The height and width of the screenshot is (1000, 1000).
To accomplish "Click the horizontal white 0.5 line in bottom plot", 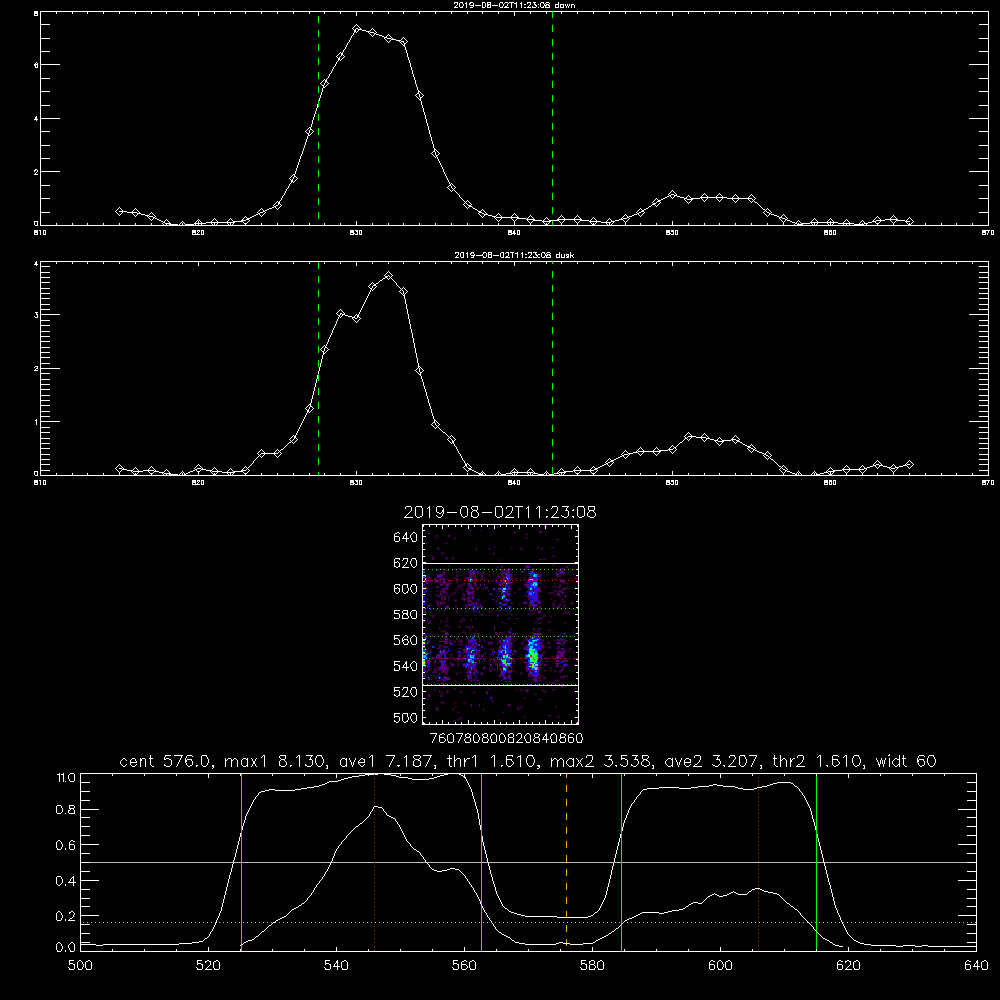I will coord(528,862).
